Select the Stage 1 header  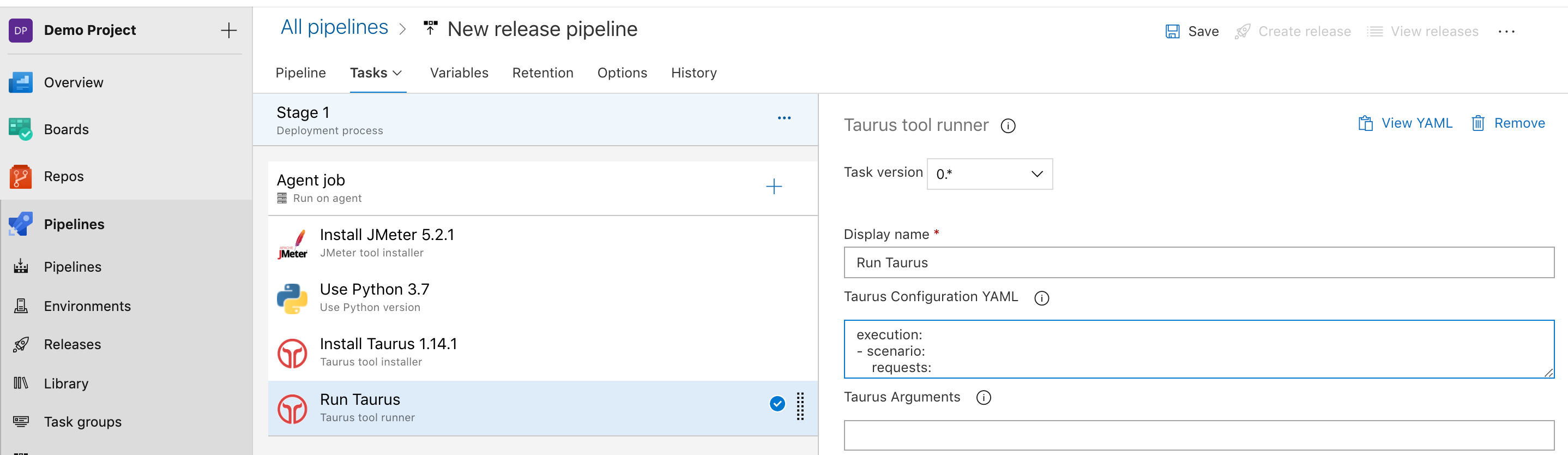(535, 120)
